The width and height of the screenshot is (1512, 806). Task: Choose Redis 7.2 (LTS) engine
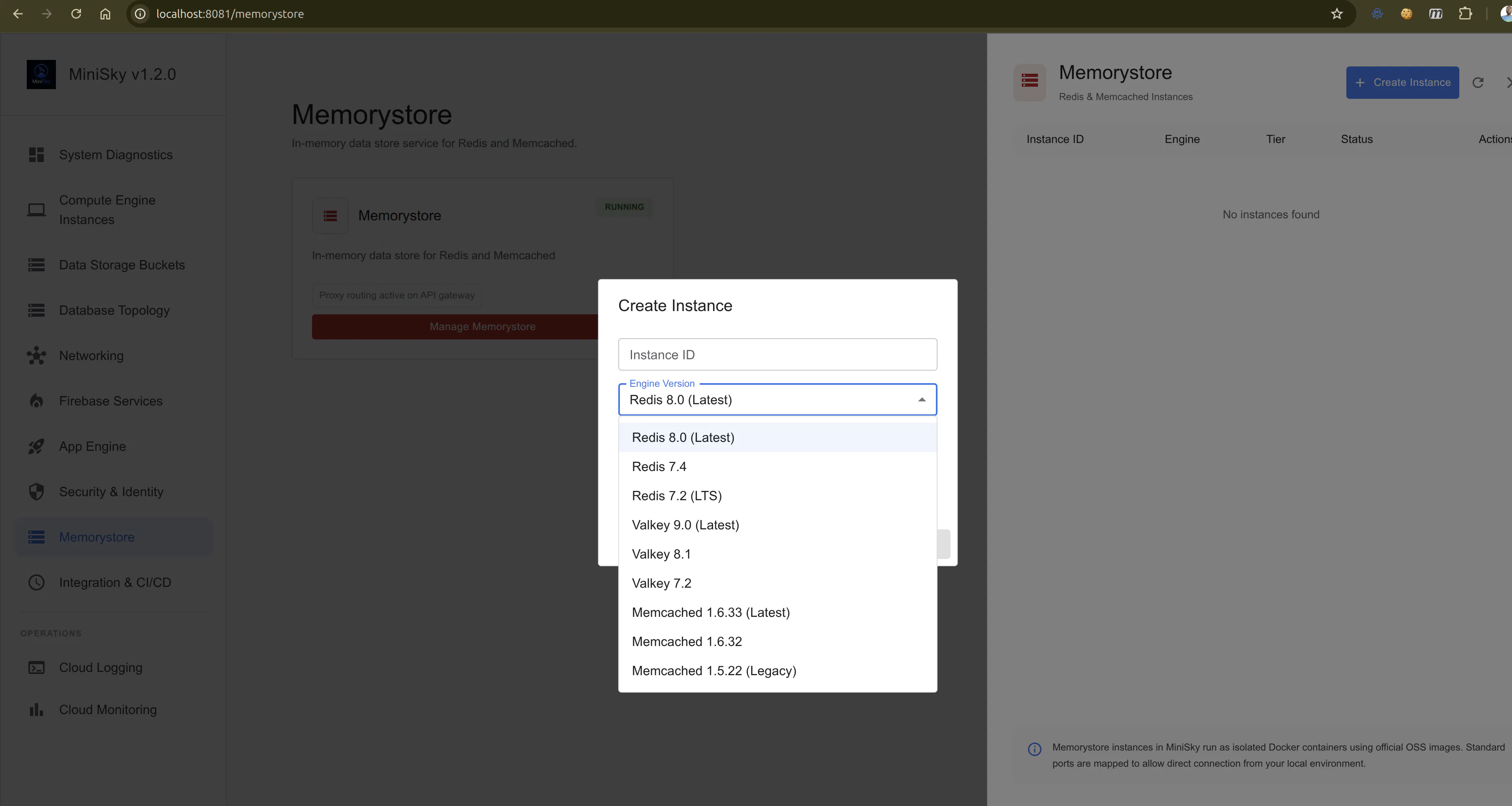click(x=777, y=496)
